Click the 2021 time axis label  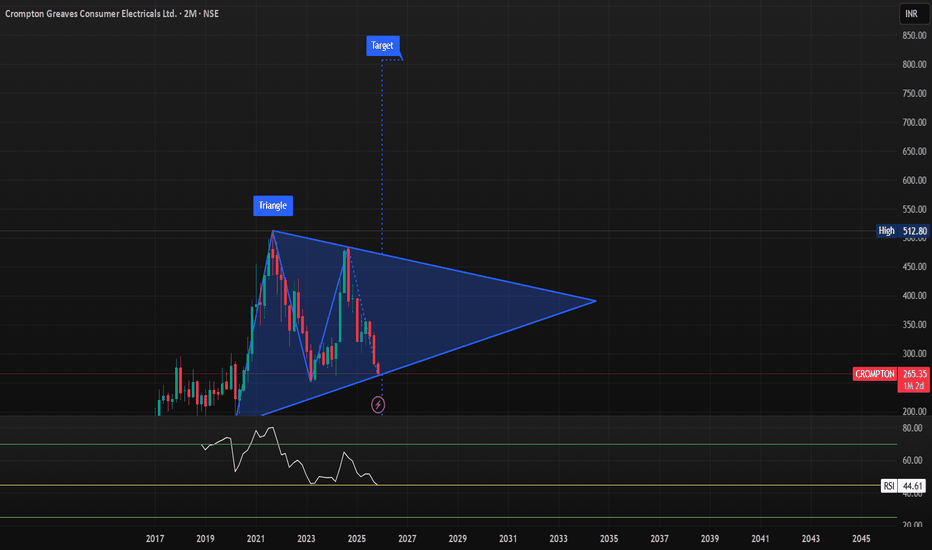pos(256,539)
